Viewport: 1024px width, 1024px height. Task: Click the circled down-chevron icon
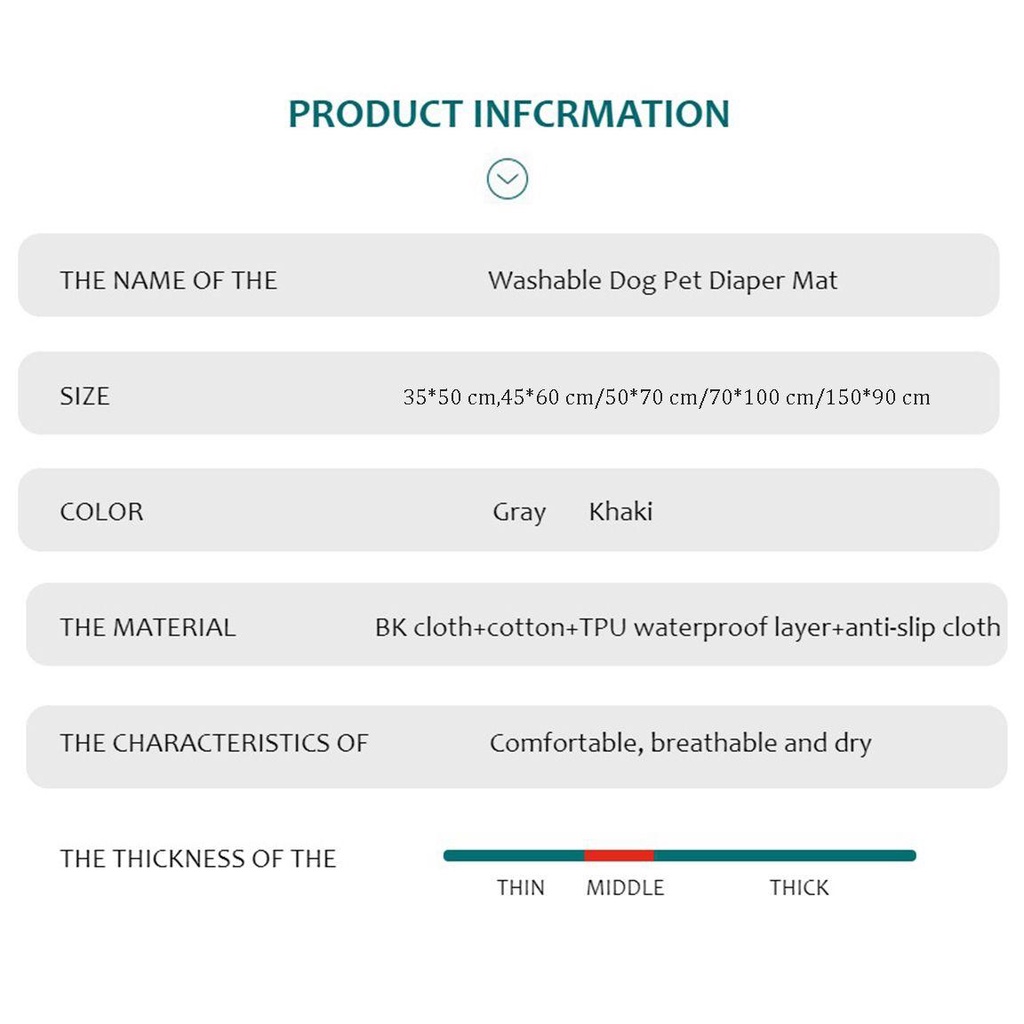(x=507, y=180)
